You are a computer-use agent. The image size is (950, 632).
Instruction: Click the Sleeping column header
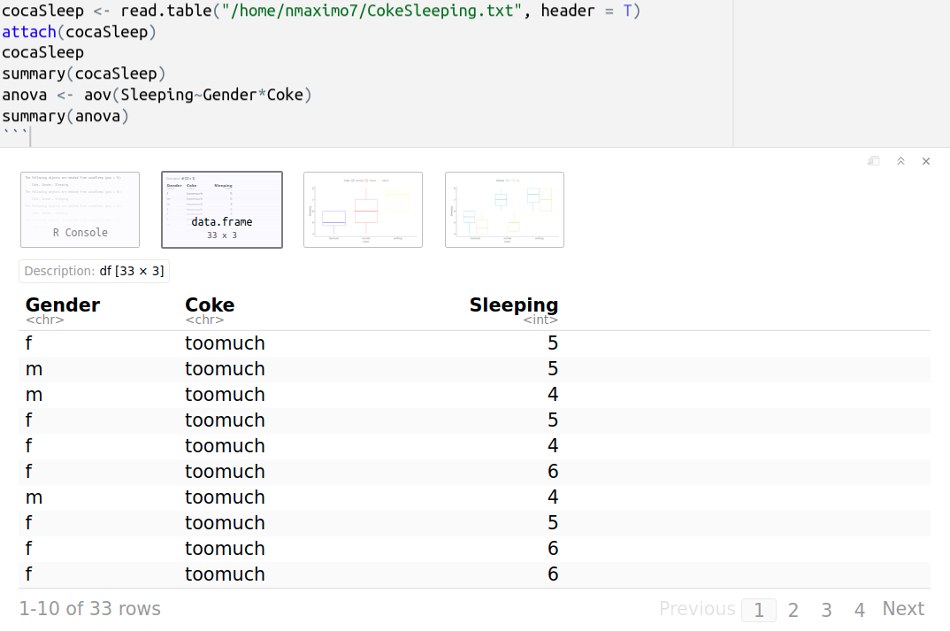point(513,305)
